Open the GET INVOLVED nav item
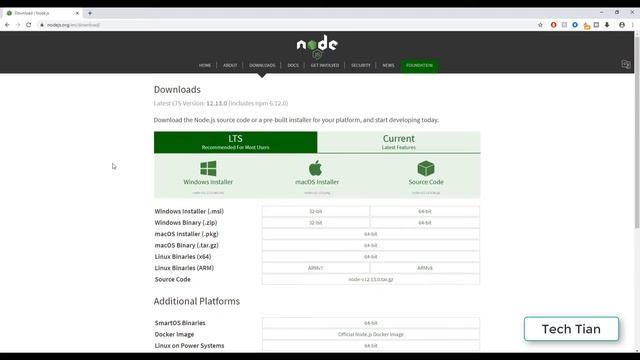This screenshot has height=360, width=640. 324,65
